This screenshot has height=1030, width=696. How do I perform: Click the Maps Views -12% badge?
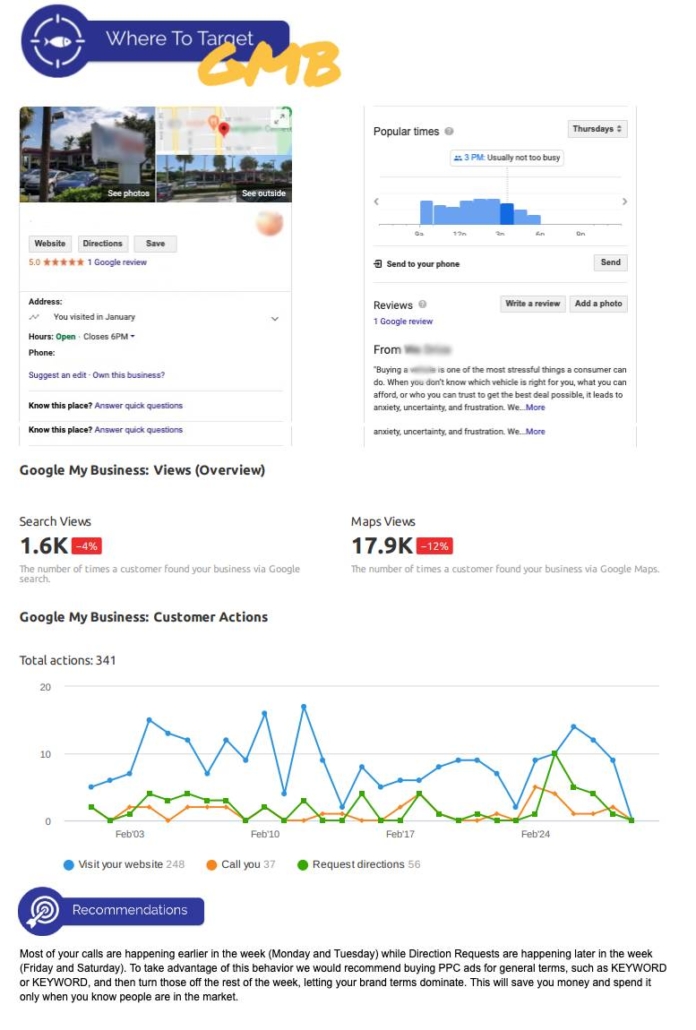point(435,546)
